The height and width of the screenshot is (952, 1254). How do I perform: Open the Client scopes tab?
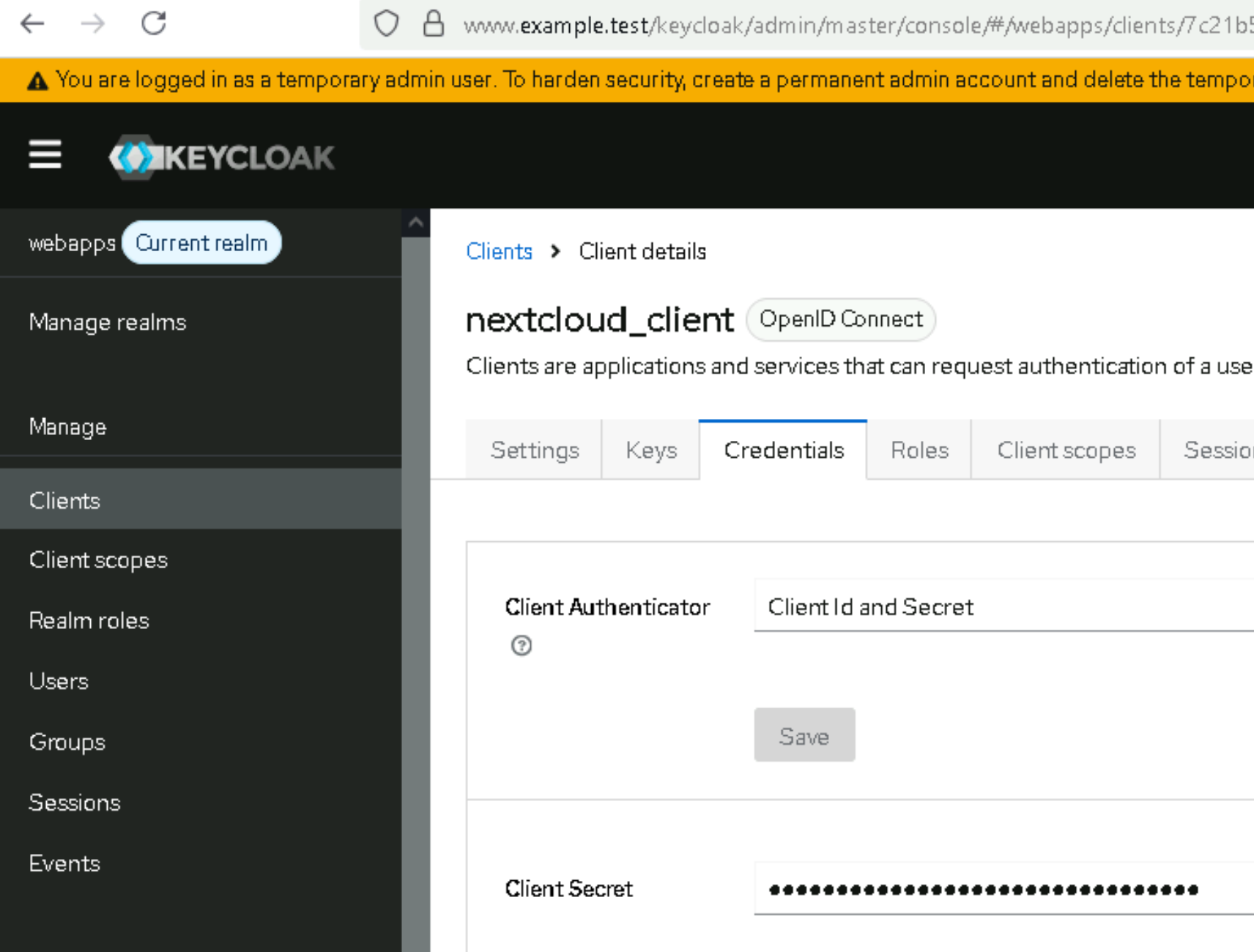(1066, 450)
